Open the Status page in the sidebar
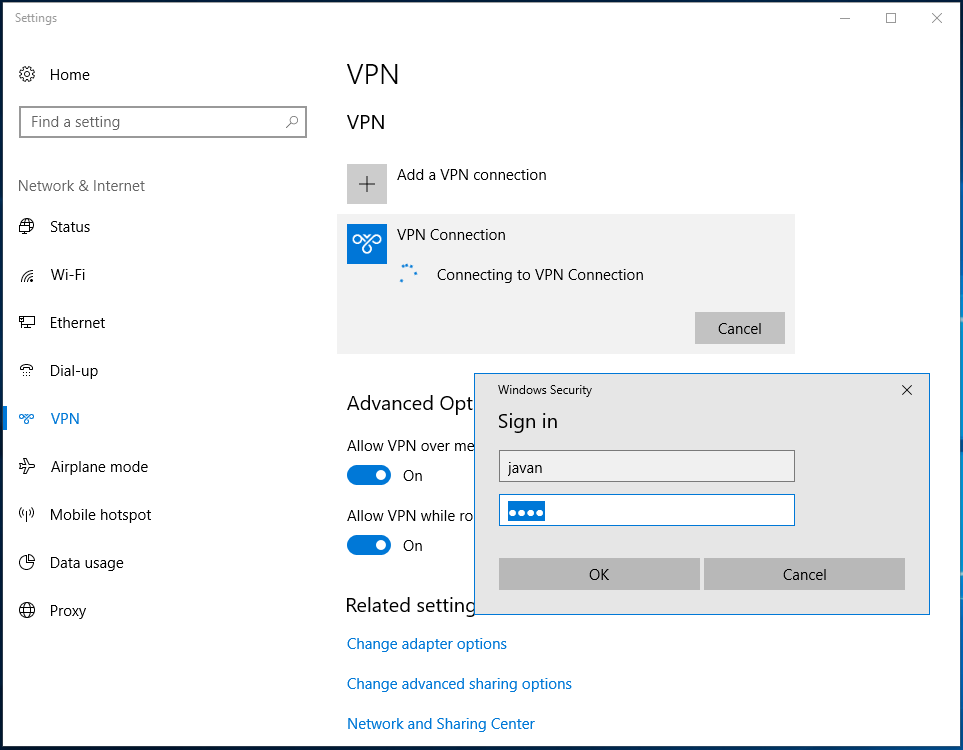Screen dimensions: 963x750 27,226
